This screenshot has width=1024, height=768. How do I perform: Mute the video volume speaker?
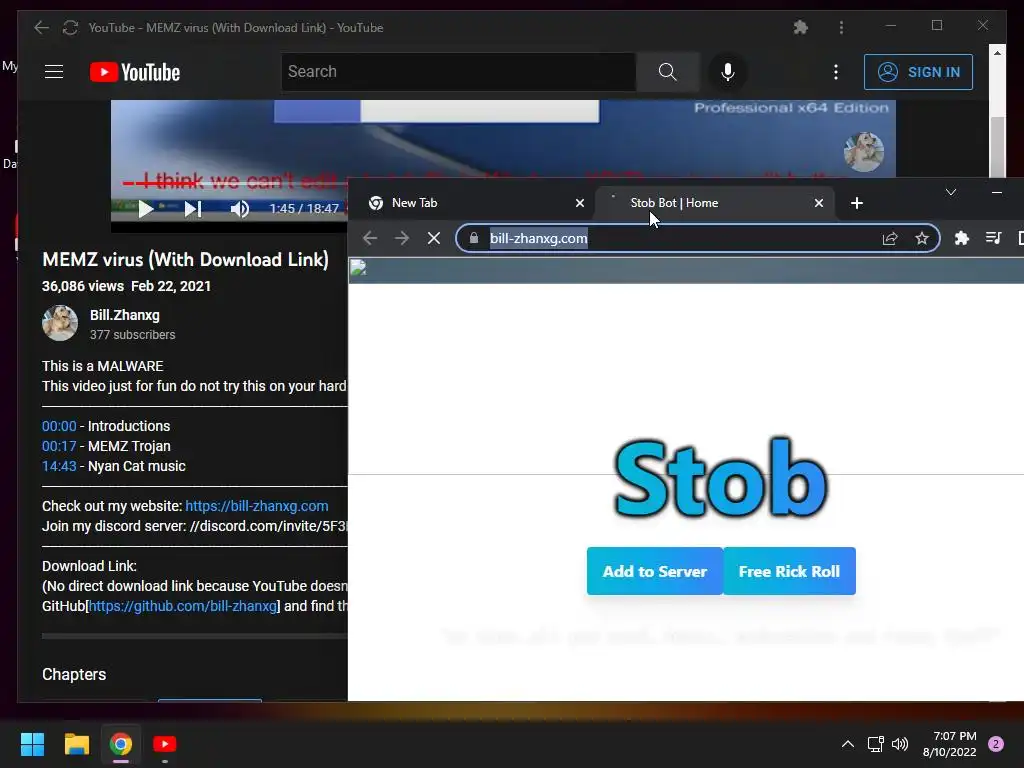tap(240, 209)
